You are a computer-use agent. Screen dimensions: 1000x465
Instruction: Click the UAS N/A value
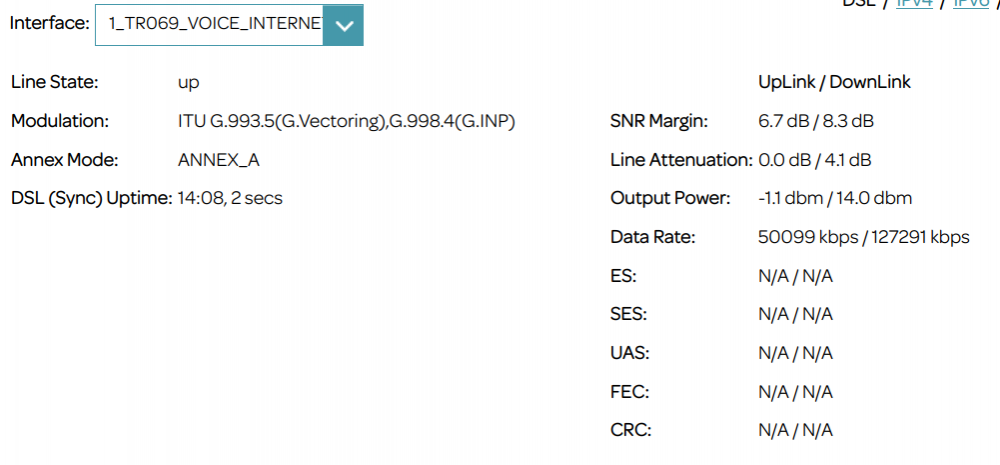pos(795,353)
